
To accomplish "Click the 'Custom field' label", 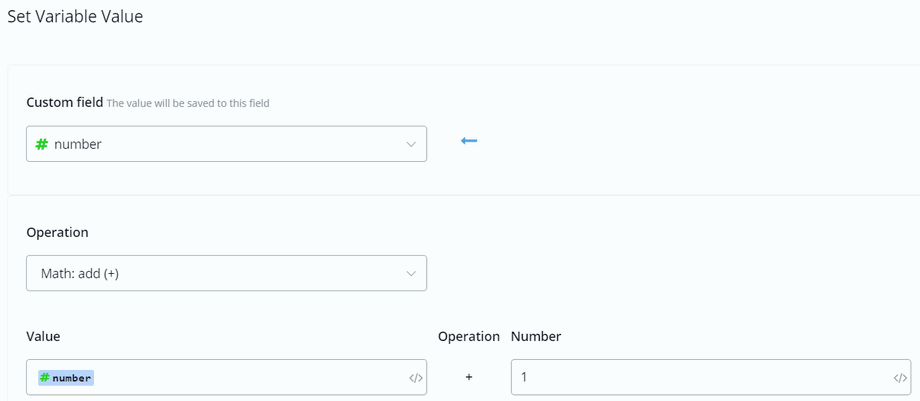I will tap(64, 102).
